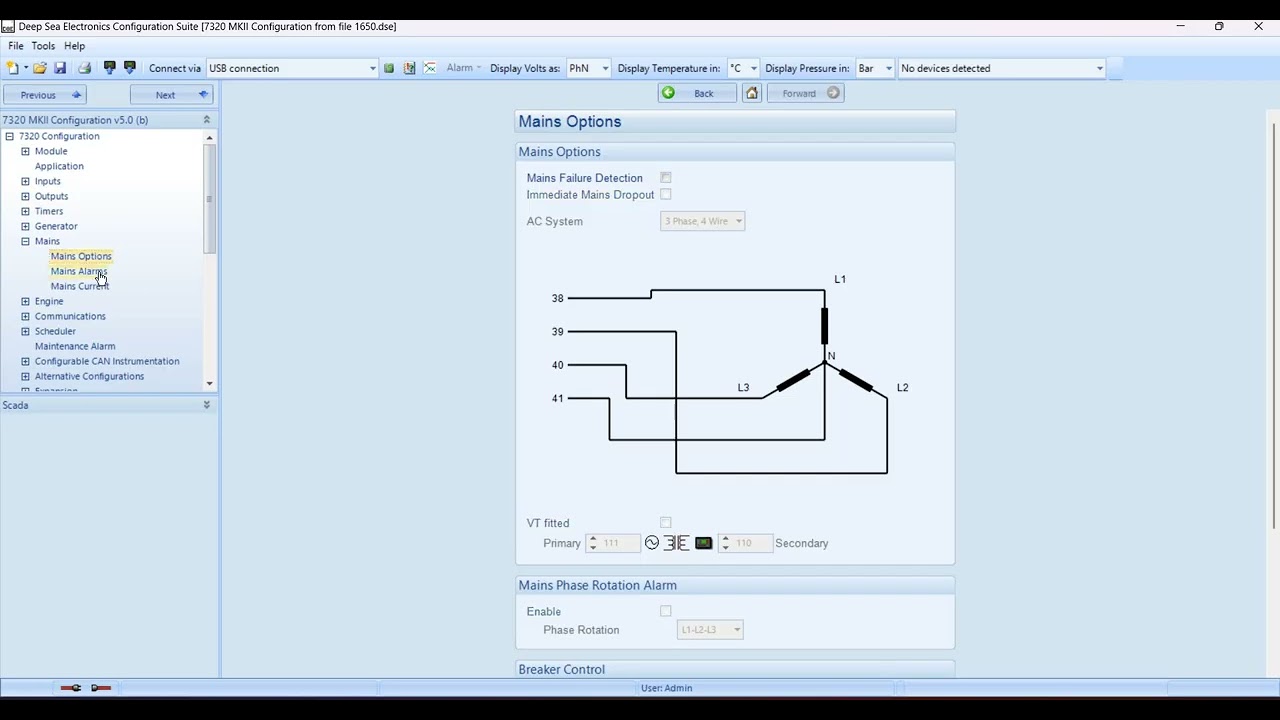The height and width of the screenshot is (720, 1280).
Task: Expand Alternative Configurations node
Action: tap(25, 376)
